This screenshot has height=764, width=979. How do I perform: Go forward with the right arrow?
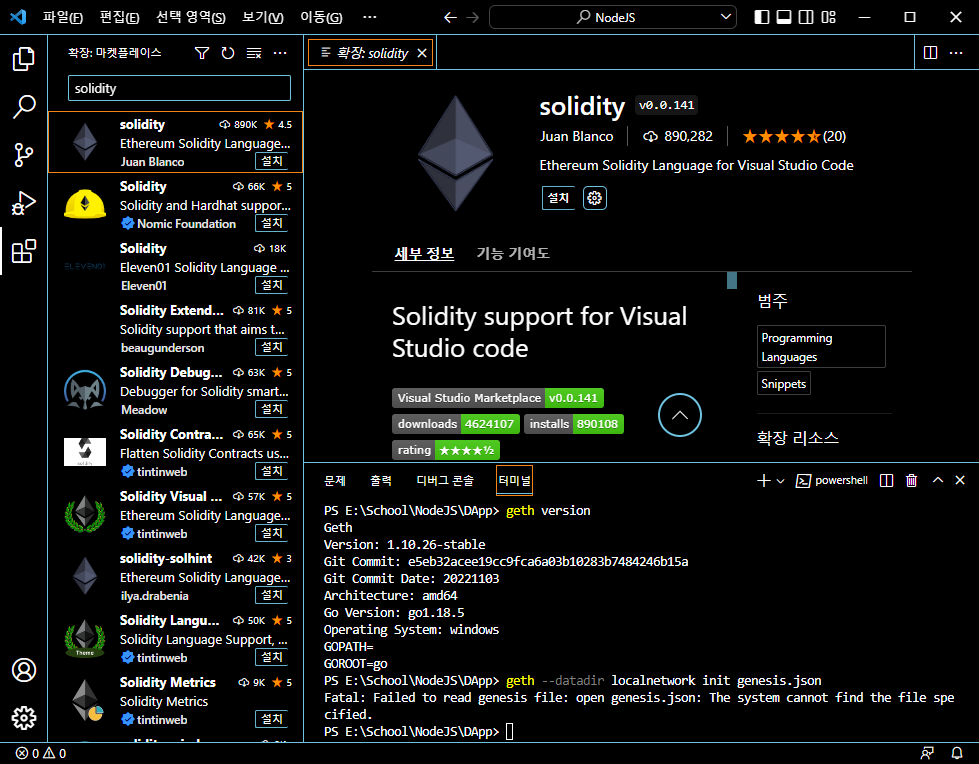coord(473,17)
